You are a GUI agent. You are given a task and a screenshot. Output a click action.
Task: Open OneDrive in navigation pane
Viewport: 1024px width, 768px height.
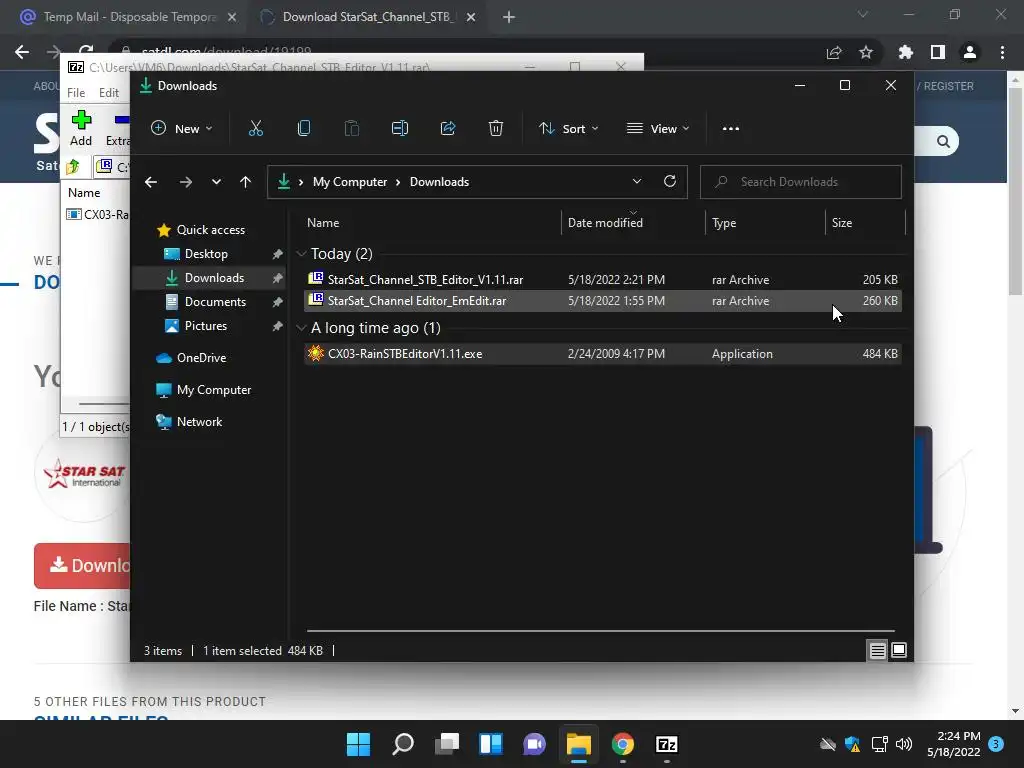pos(201,358)
